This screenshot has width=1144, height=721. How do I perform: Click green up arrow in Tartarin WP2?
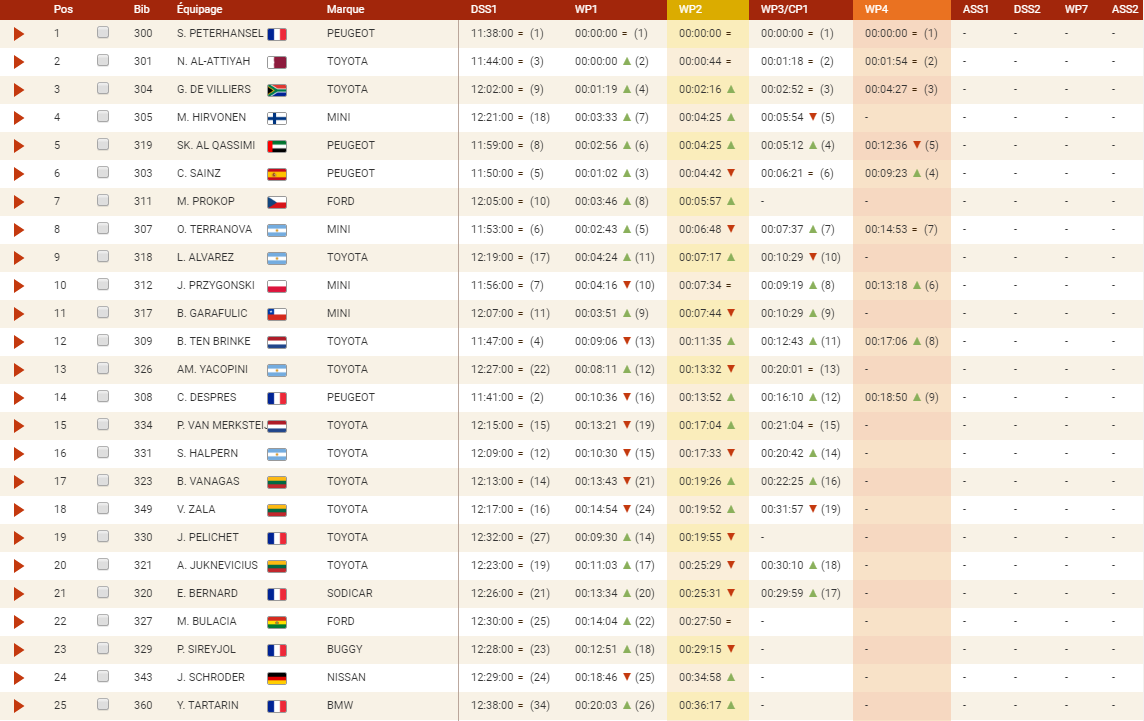tap(731, 705)
